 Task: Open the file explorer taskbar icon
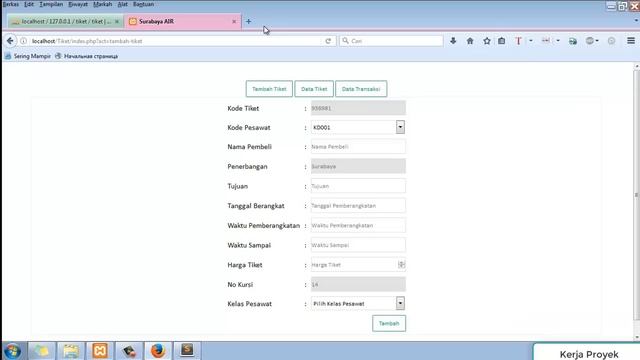tap(71, 351)
